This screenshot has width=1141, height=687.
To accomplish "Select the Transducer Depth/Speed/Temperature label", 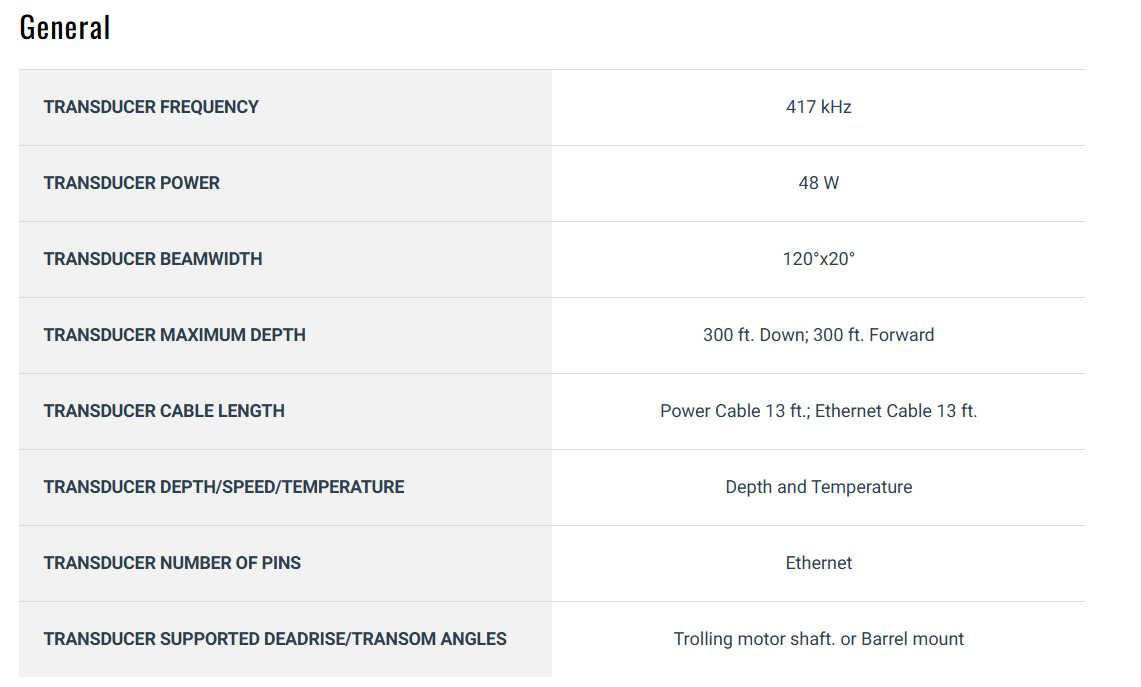I will tap(224, 487).
